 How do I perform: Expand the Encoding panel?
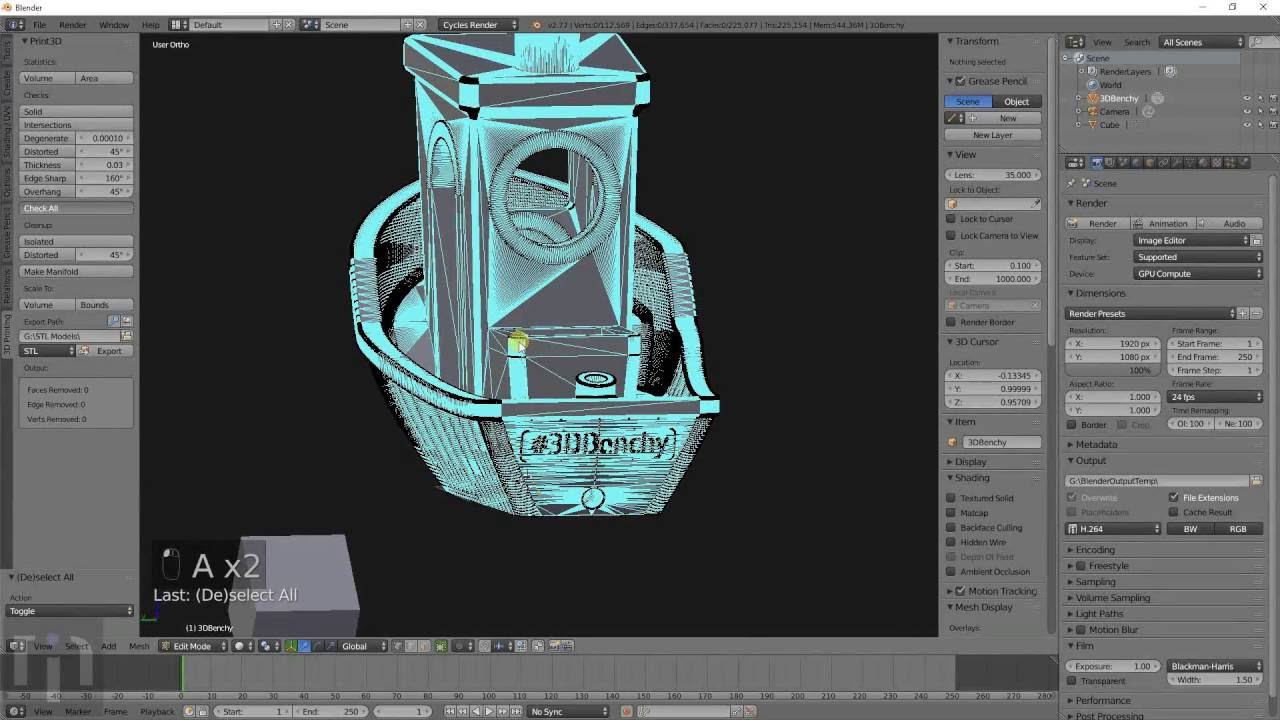(x=1094, y=550)
